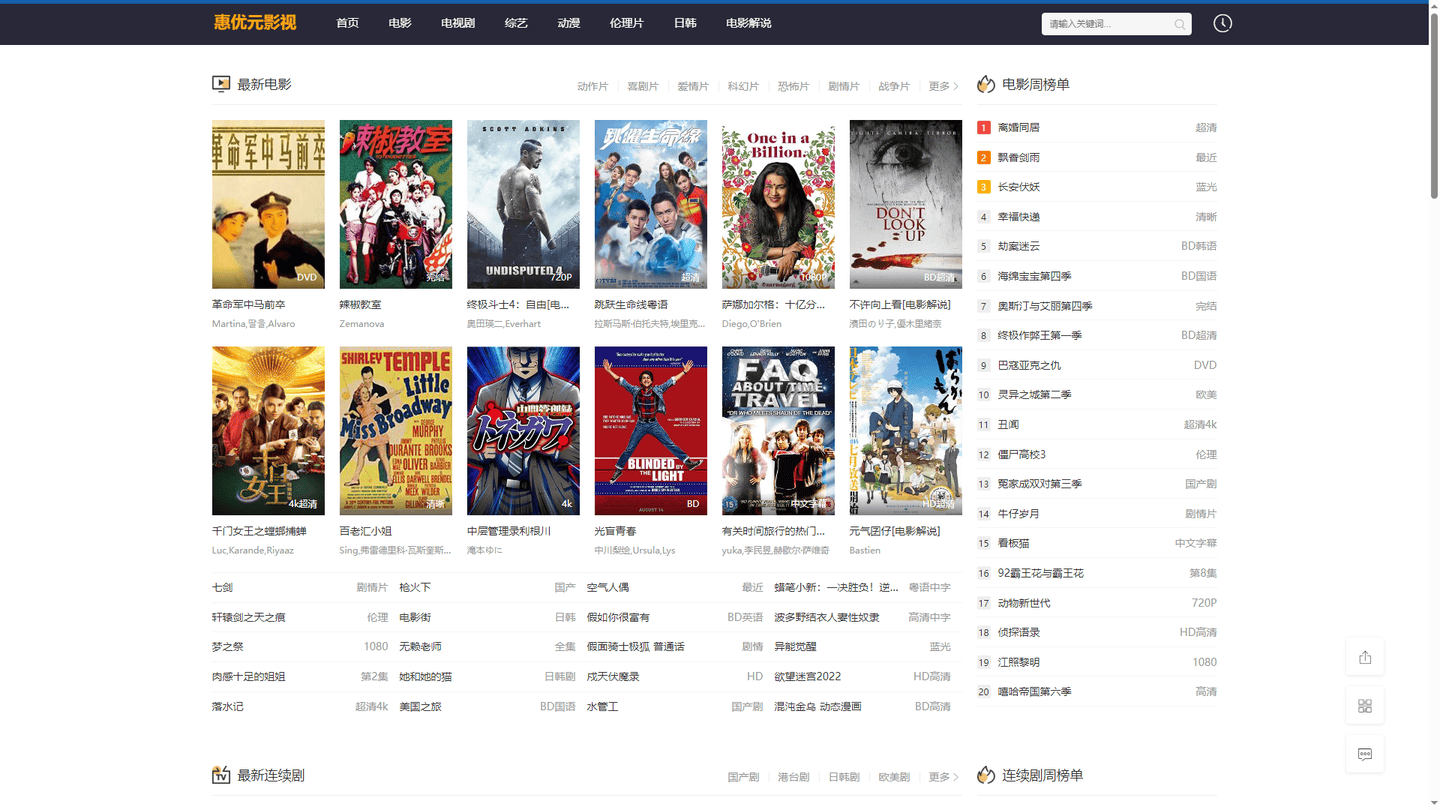Click the 连续剧周榜单 flame icon
The height and width of the screenshot is (810, 1440).
(x=986, y=775)
